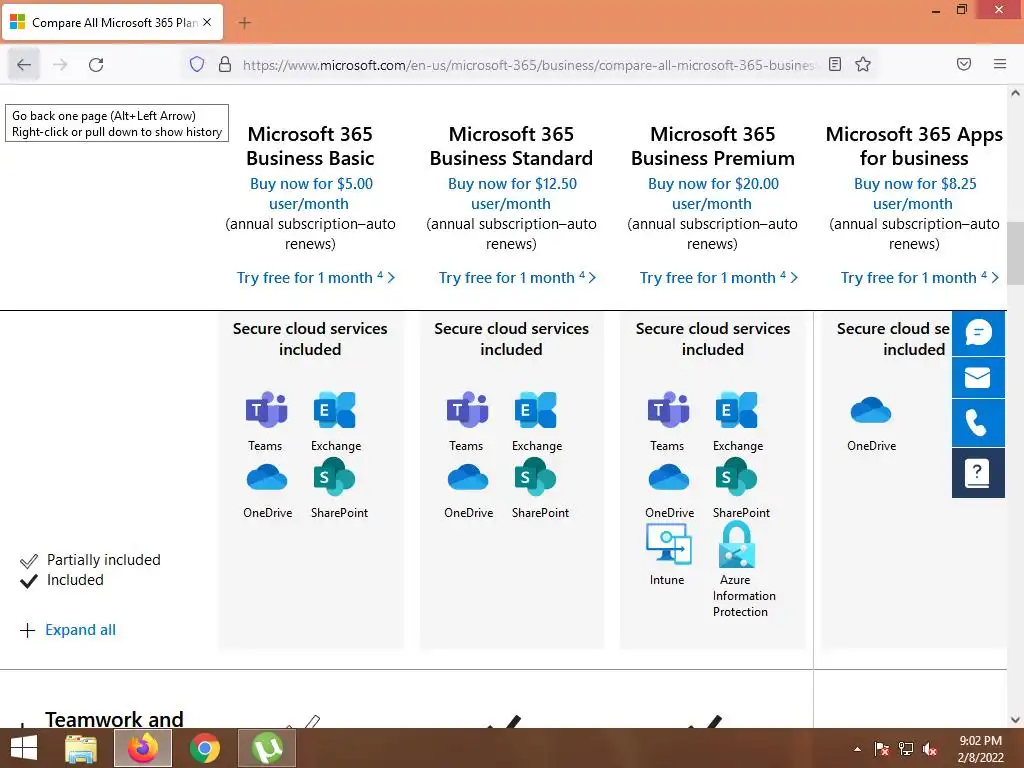
Task: Click the 'Partially included' legend text
Action: pos(104,560)
